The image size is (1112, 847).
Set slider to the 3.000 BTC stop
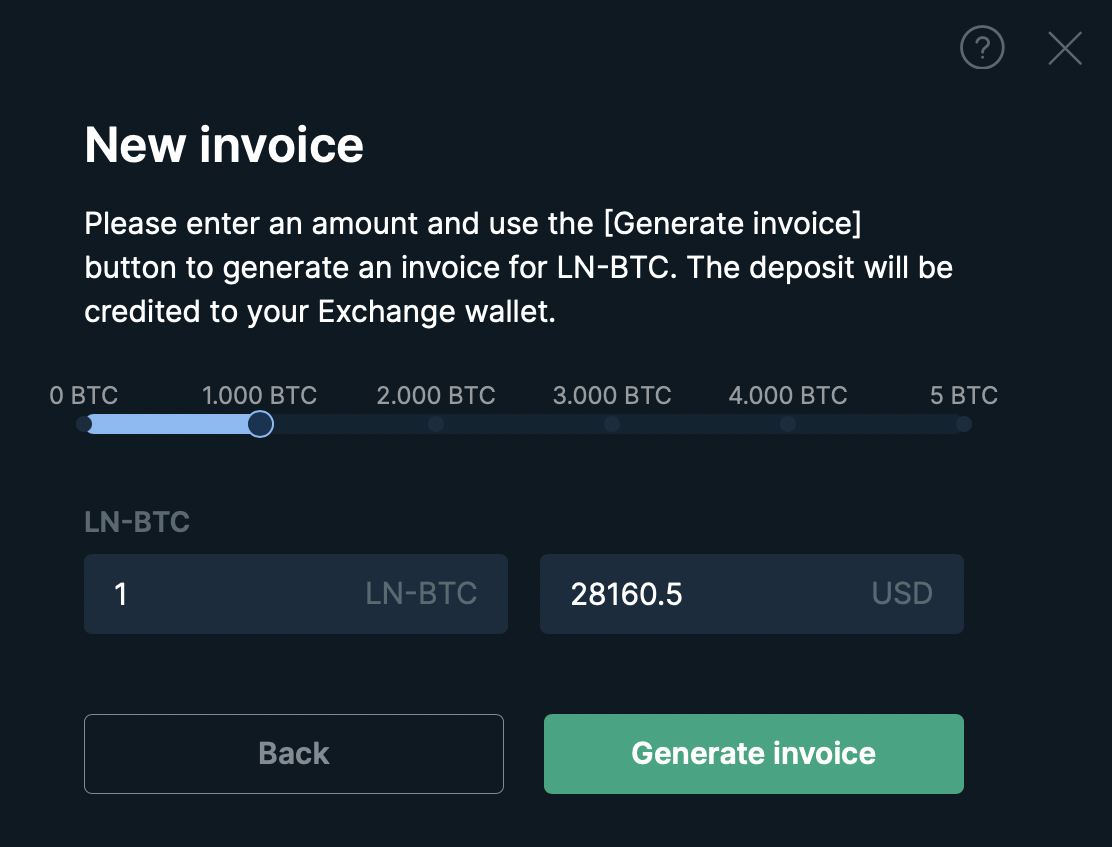click(x=612, y=424)
